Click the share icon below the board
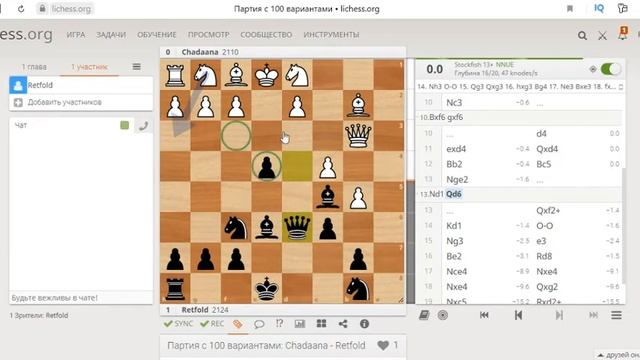Viewport: 640px width, 360px height. [x=343, y=324]
